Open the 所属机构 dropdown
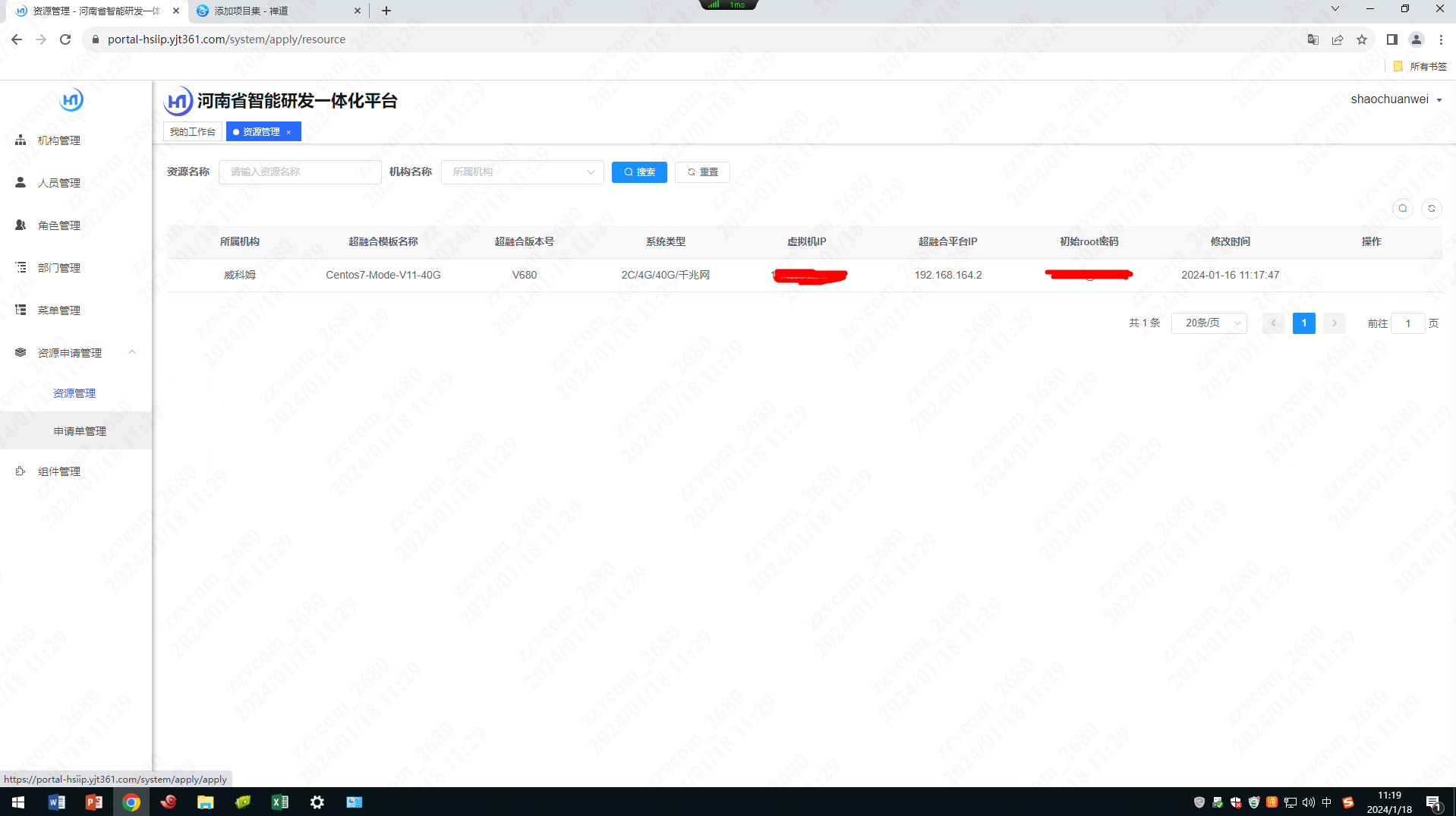 522,172
